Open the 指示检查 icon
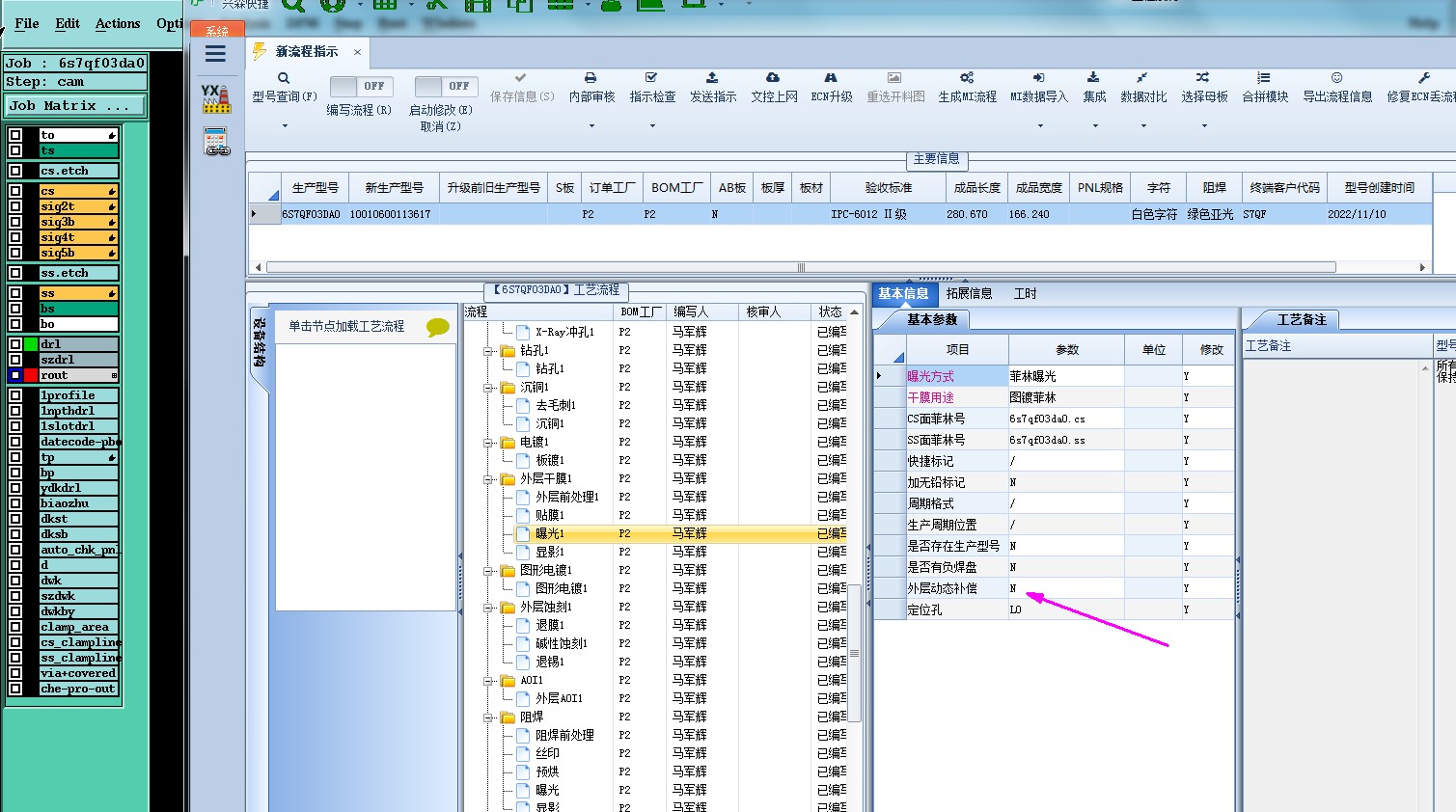This screenshot has width=1456, height=812. point(651,77)
